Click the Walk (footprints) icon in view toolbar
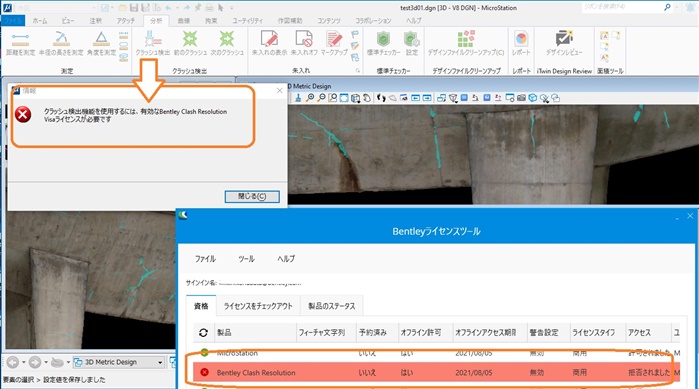The width and height of the screenshot is (699, 389). point(381,98)
